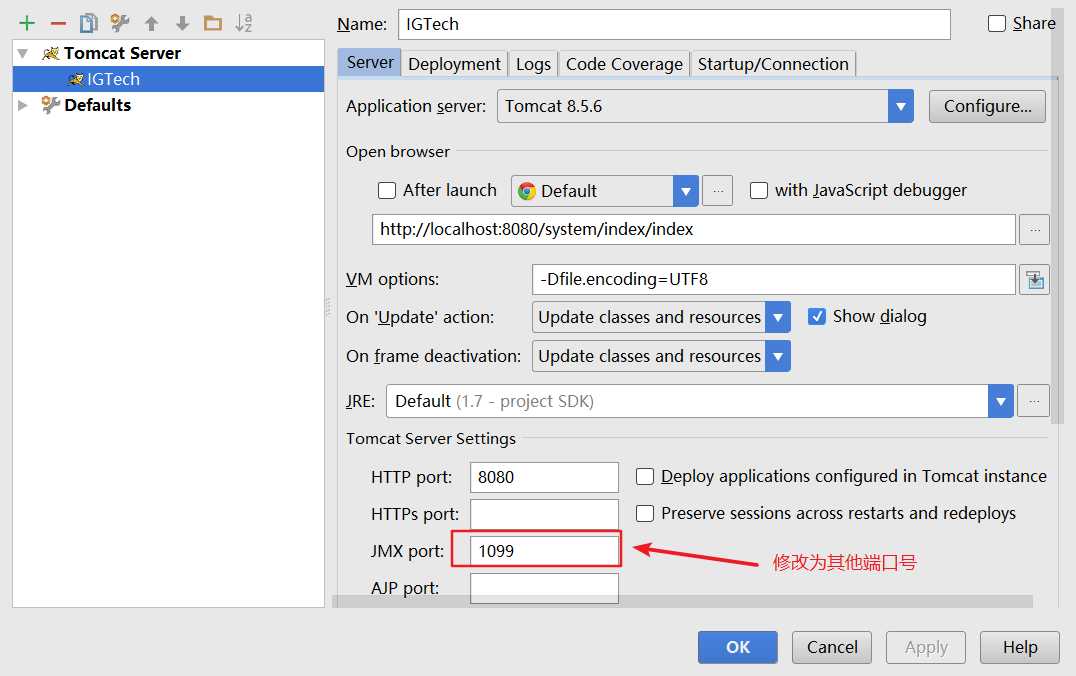Click empty HTTPs port field
This screenshot has width=1076, height=676.
pyautogui.click(x=544, y=514)
